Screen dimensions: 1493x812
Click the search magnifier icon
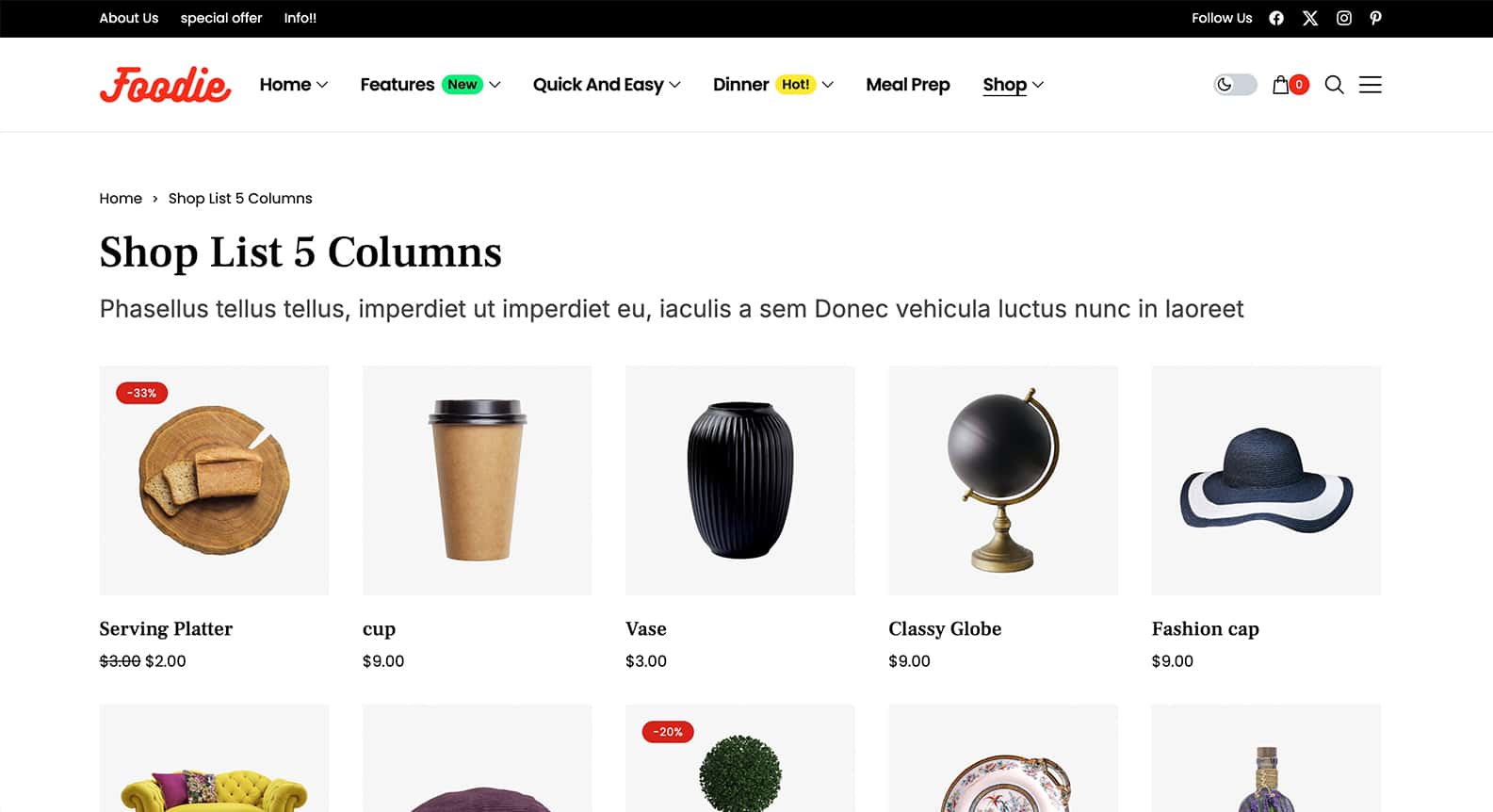(1334, 85)
